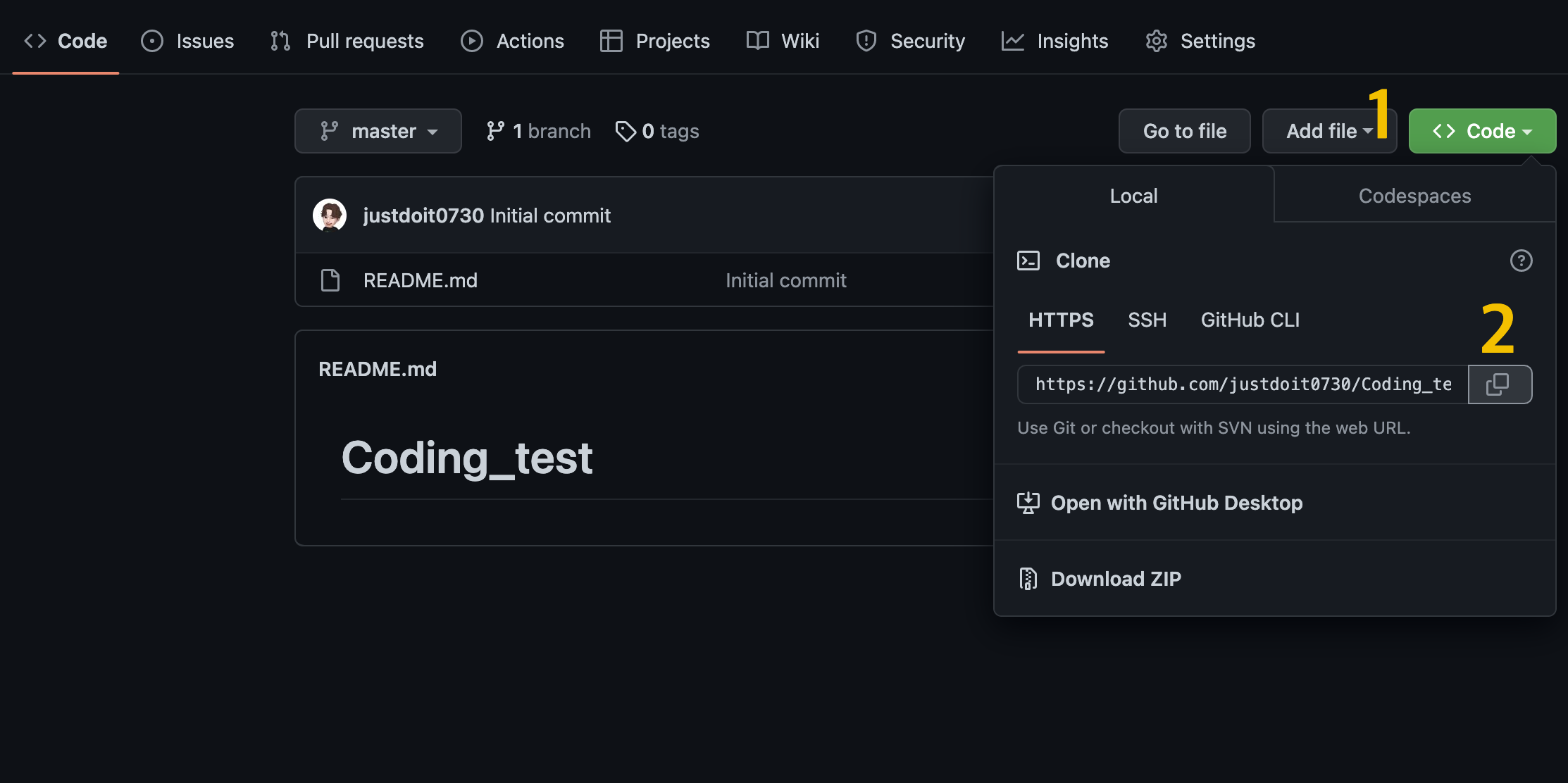Click the clone URL text field

pyautogui.click(x=1243, y=384)
